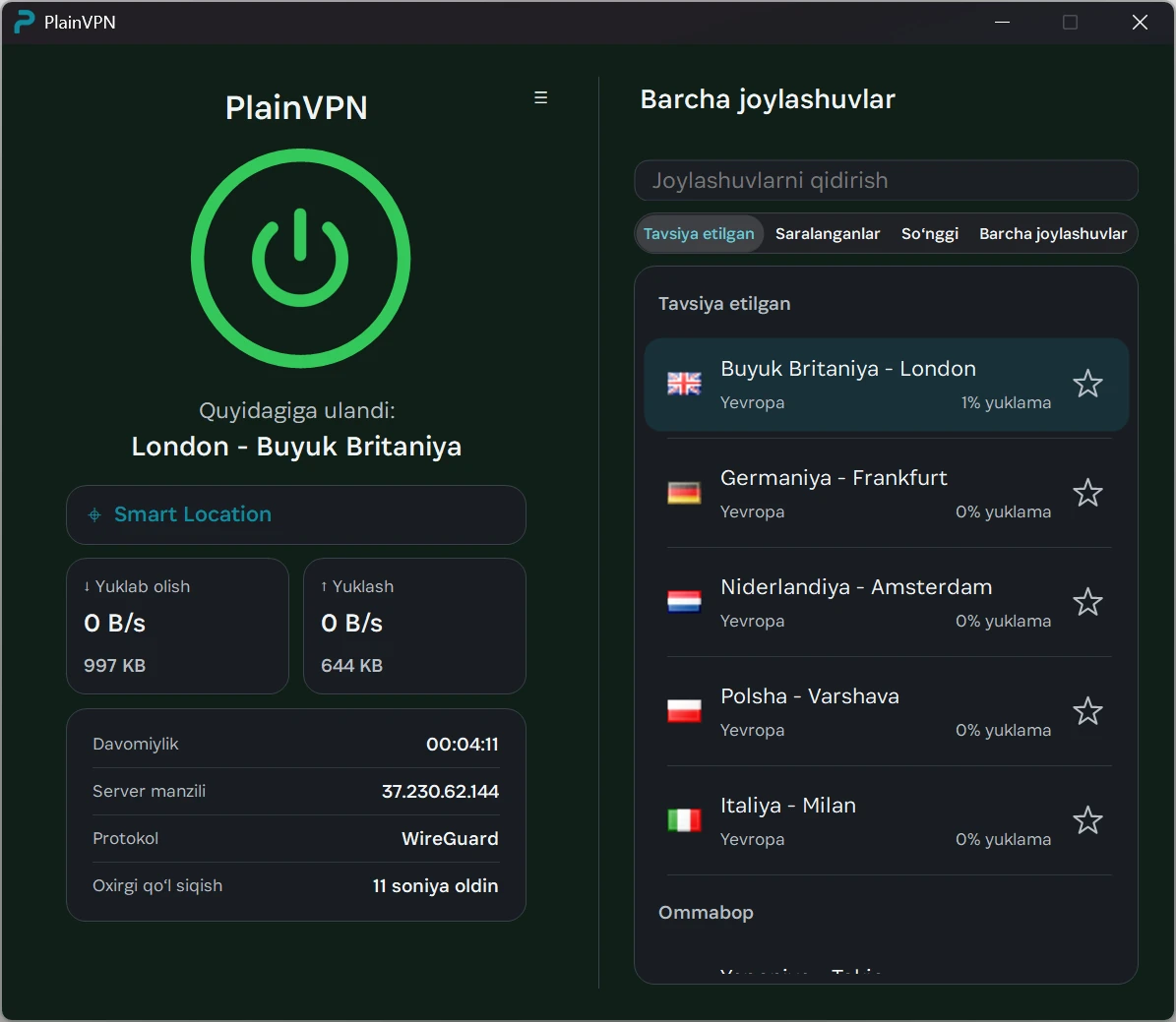Open the Barcha joylashuvlar tab
The height and width of the screenshot is (1022, 1176).
(1052, 233)
